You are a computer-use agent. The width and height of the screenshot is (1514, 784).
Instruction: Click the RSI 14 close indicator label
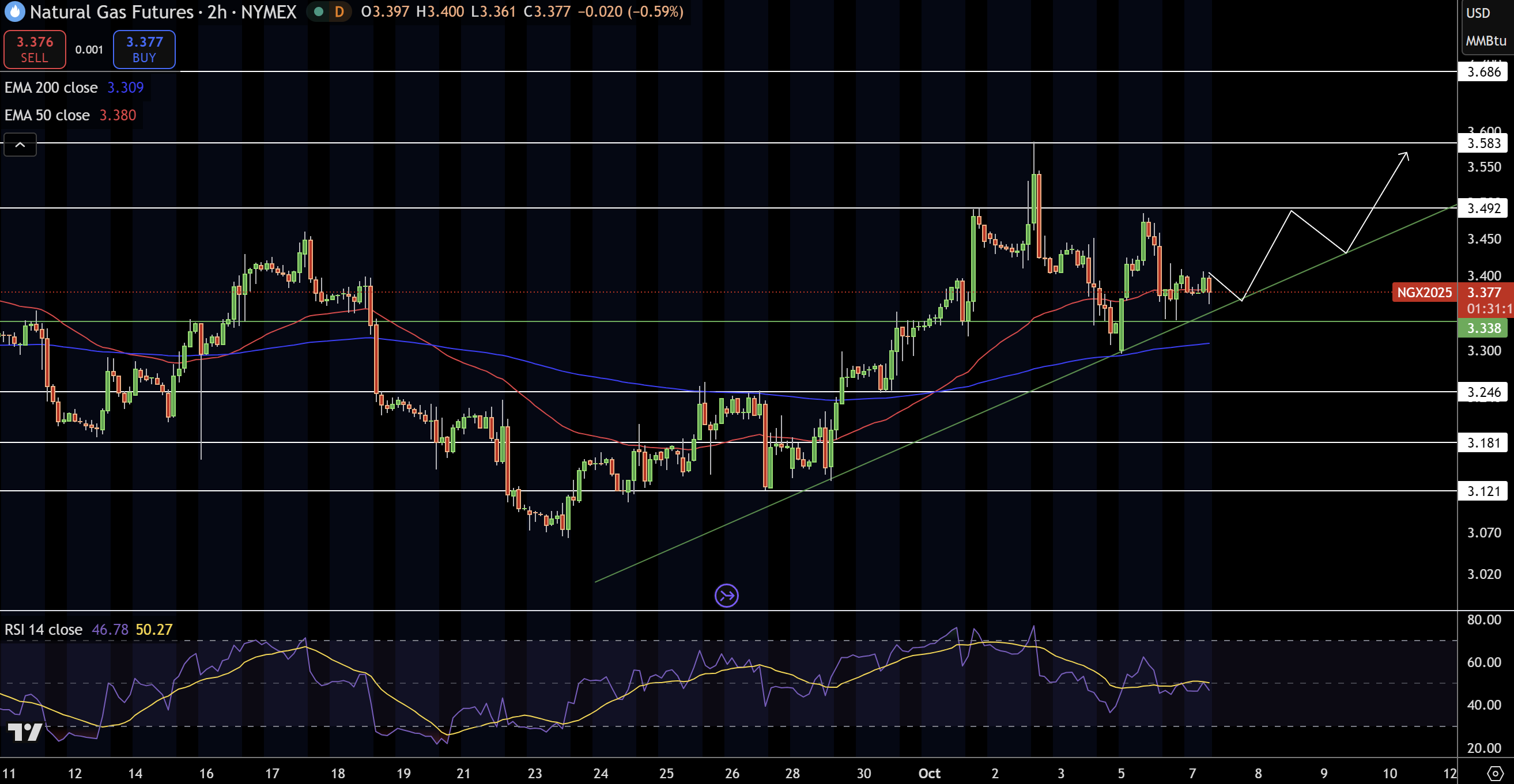tap(43, 630)
